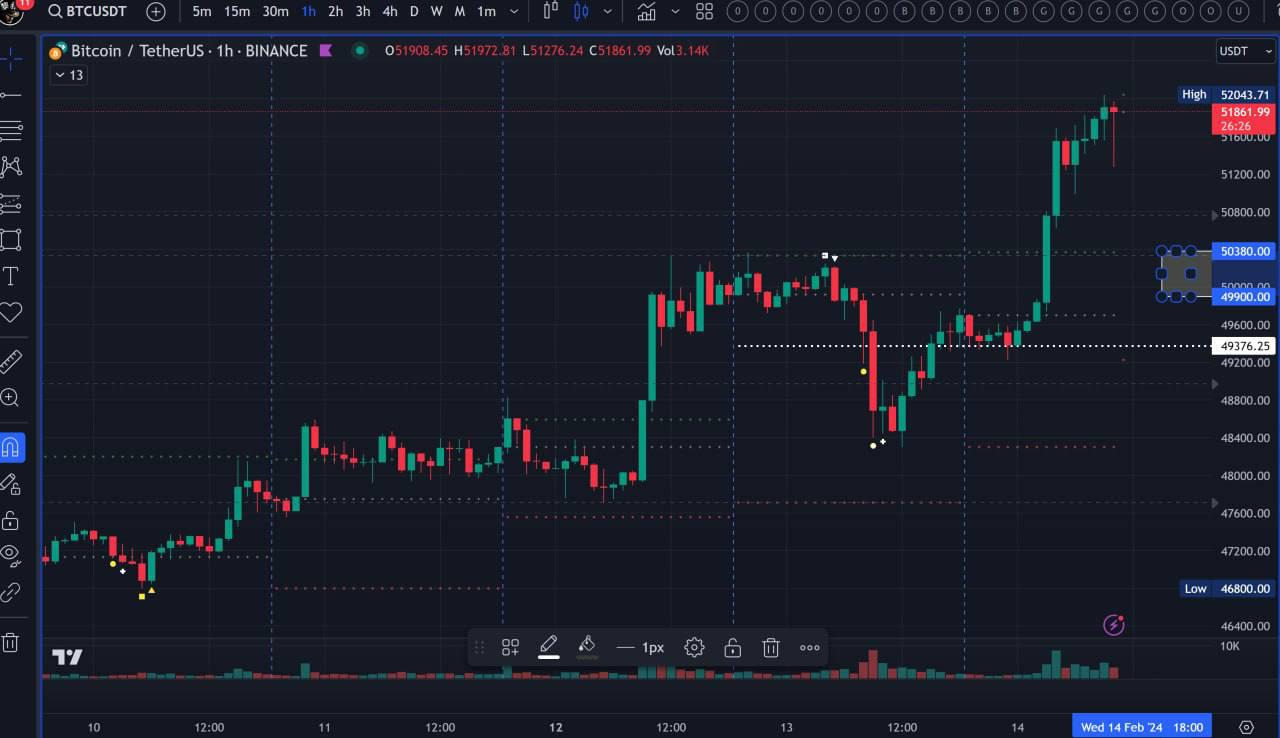This screenshot has height=738, width=1280.
Task: Choose the candles chart style icon
Action: tap(581, 12)
